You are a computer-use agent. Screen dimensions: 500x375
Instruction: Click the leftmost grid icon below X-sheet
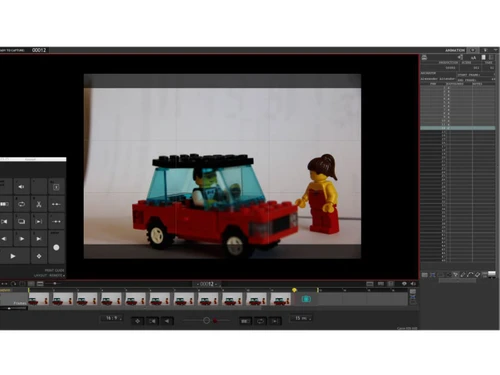point(425,275)
